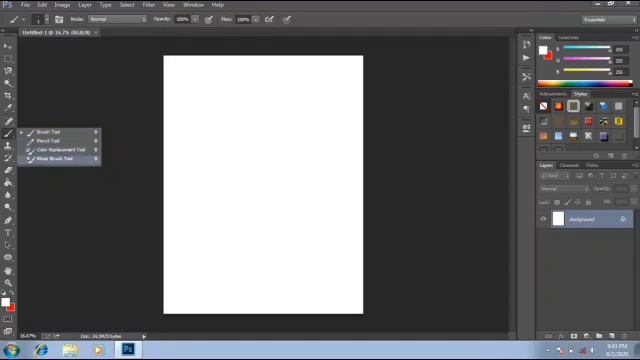Select the Hand tool

point(8,270)
